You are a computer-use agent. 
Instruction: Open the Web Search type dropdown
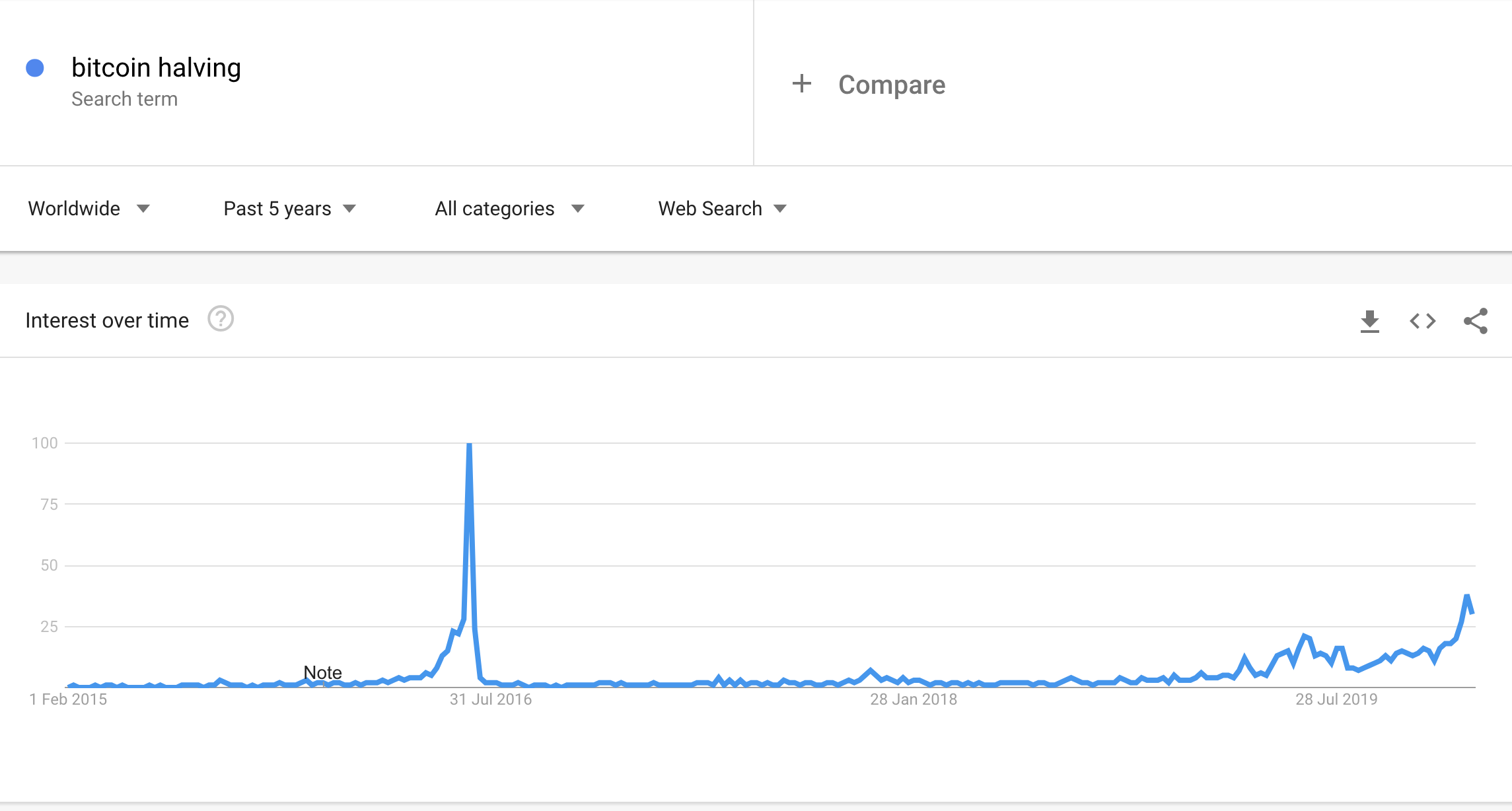tap(721, 208)
